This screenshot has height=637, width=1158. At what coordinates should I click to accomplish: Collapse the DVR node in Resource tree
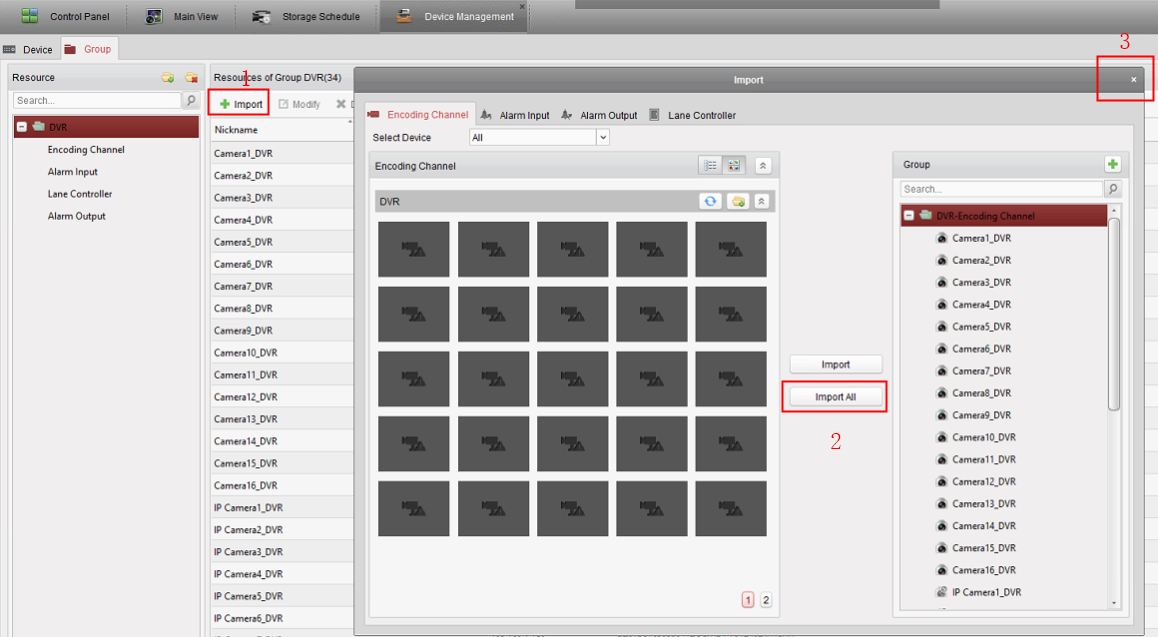click(22, 127)
